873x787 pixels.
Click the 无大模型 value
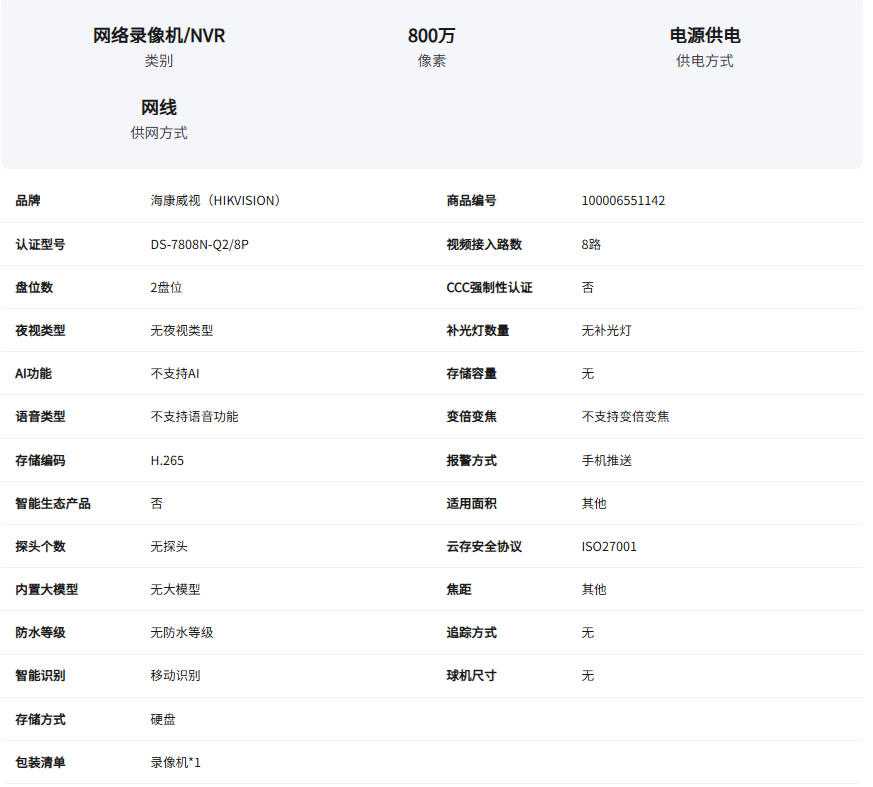(175, 589)
